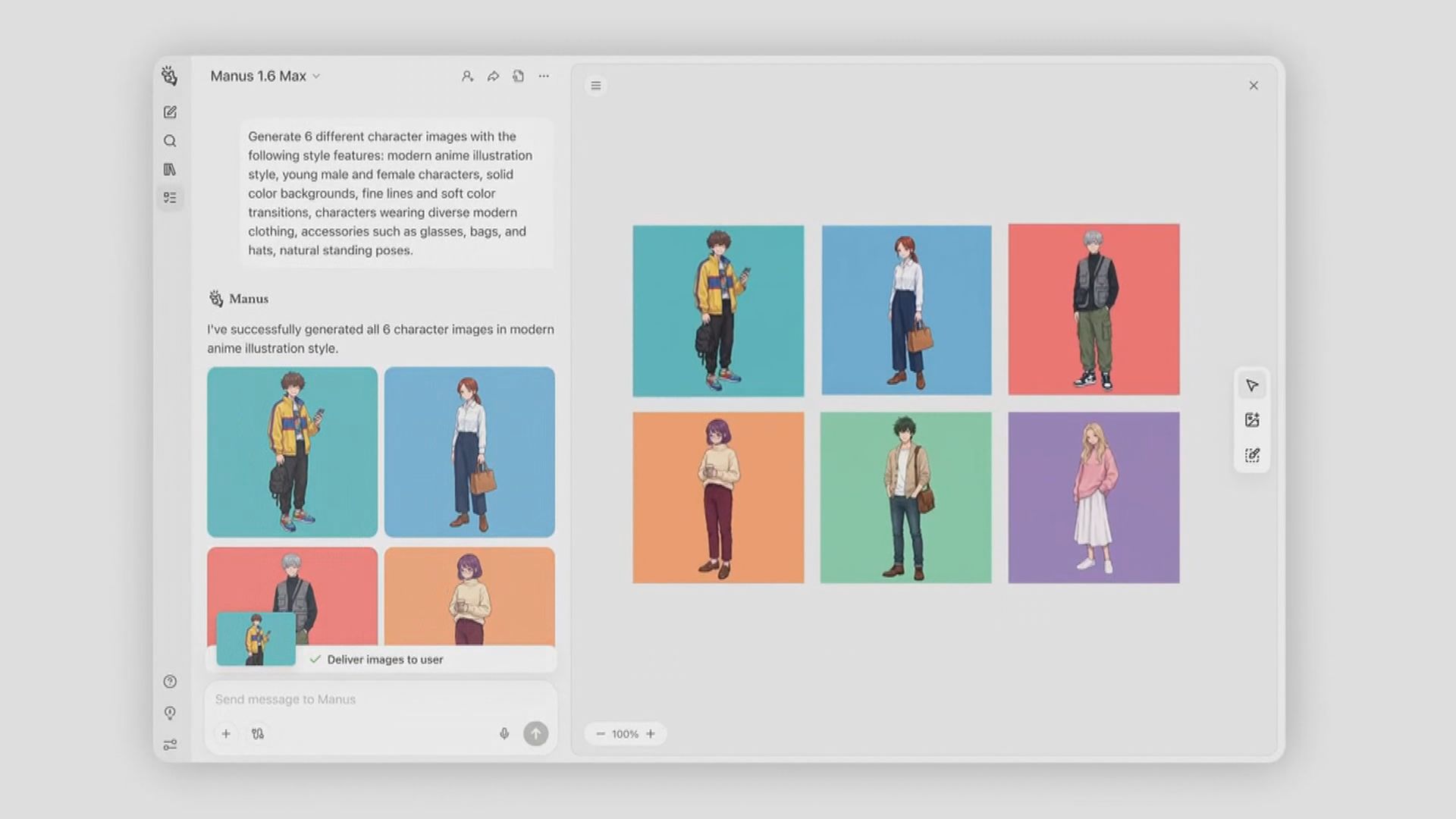Click the share arrow icon
The width and height of the screenshot is (1456, 819).
493,76
